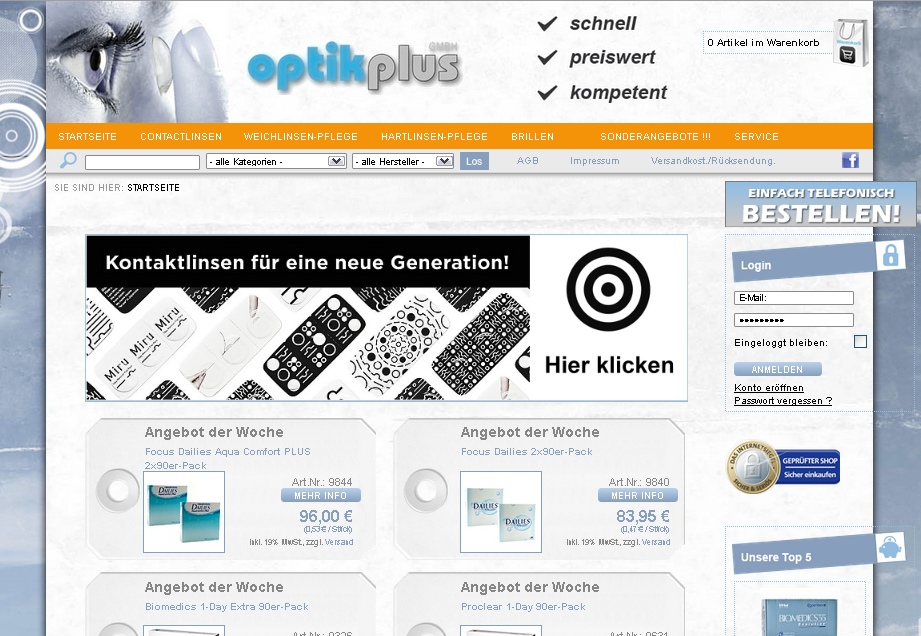
Task: Focus the E-Mail login field
Action: pos(794,298)
